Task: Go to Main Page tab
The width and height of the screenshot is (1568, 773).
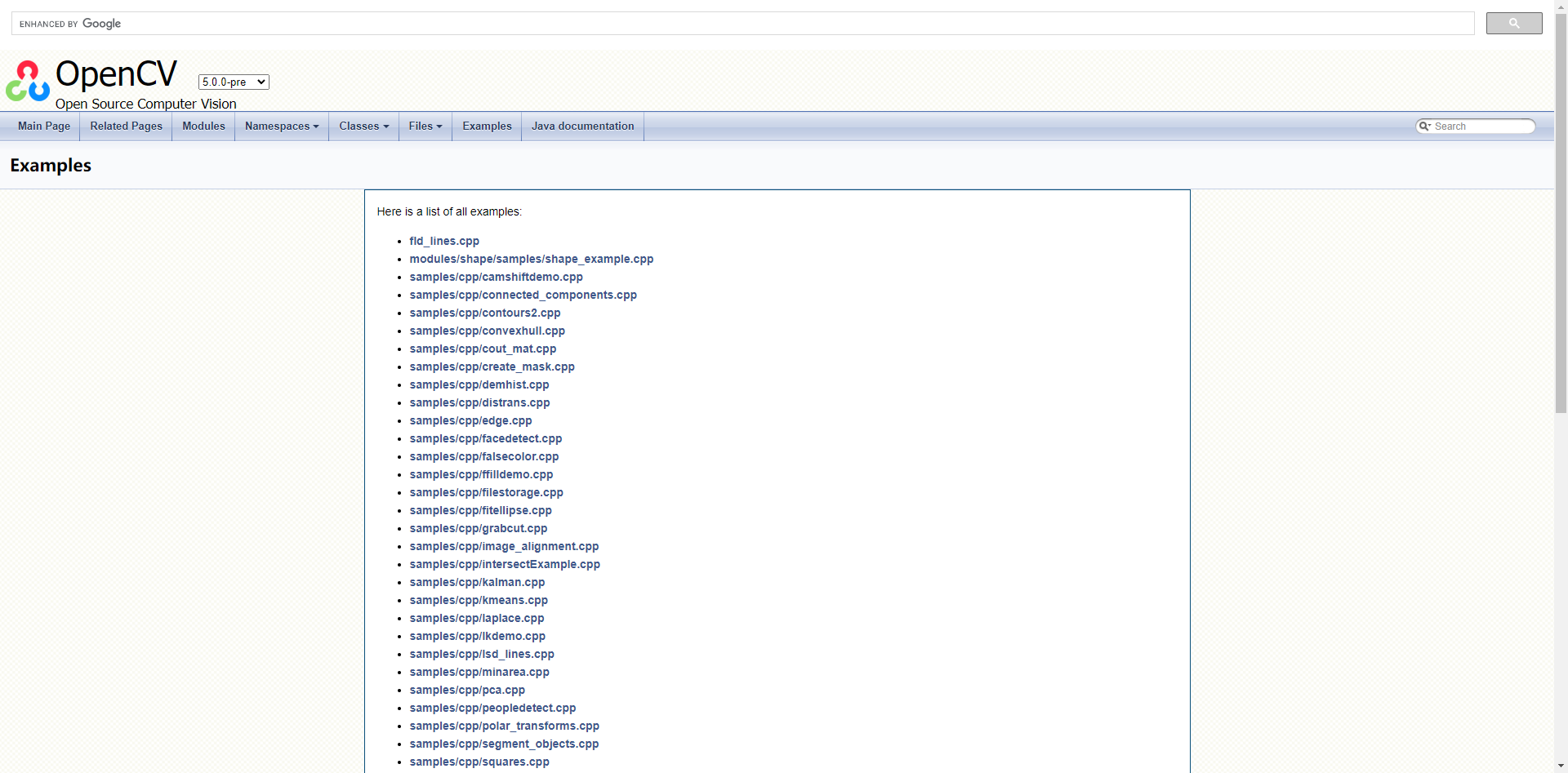Action: click(x=44, y=127)
